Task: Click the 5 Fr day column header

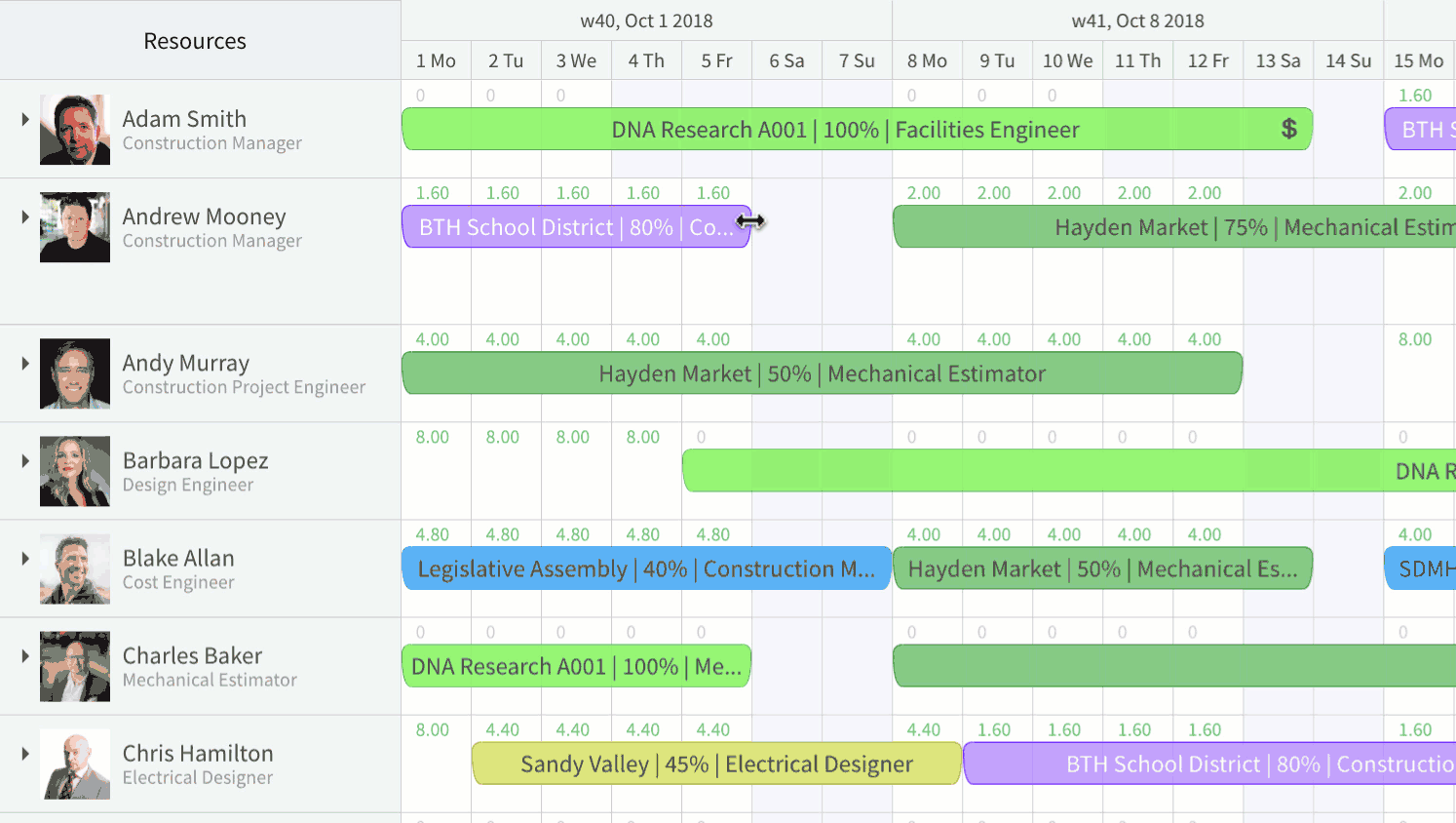Action: [716, 60]
